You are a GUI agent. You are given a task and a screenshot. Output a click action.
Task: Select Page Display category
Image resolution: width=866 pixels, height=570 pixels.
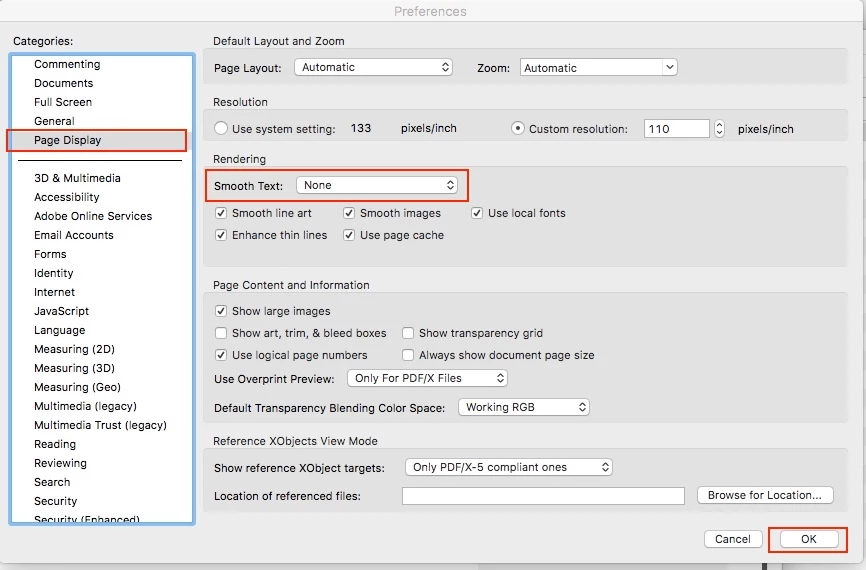67,140
